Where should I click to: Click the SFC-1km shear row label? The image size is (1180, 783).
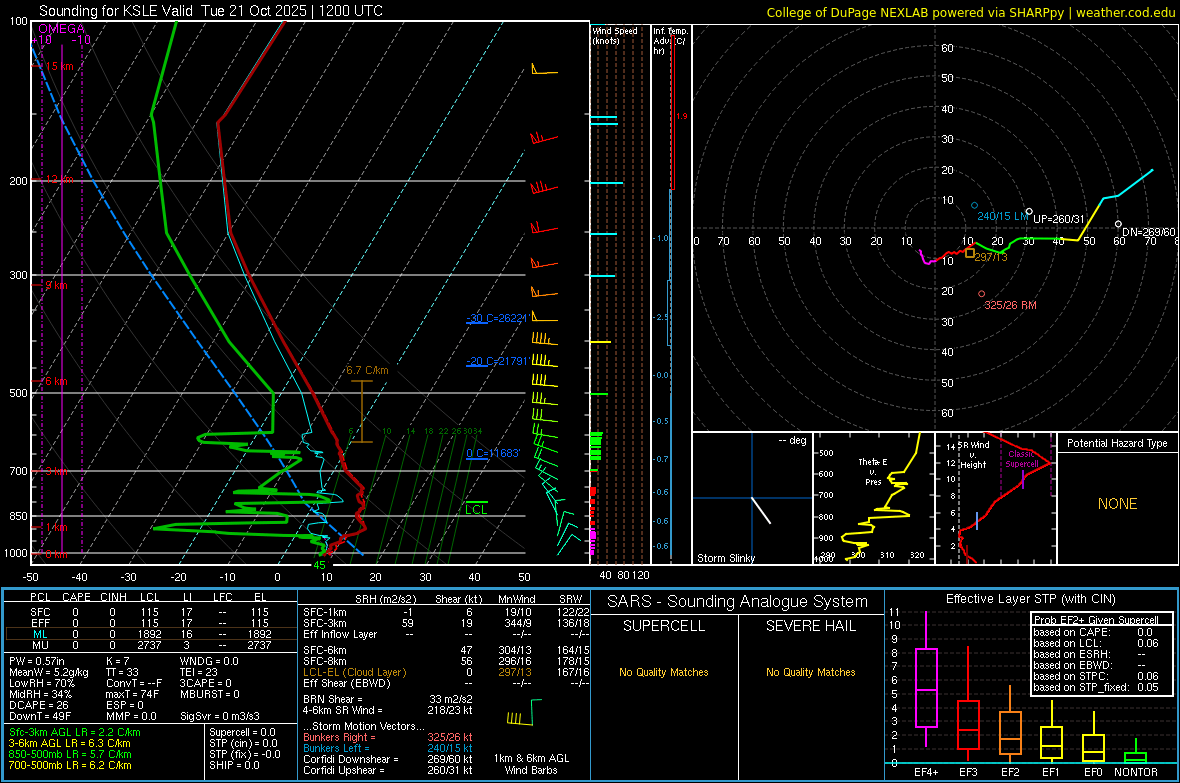[x=325, y=612]
